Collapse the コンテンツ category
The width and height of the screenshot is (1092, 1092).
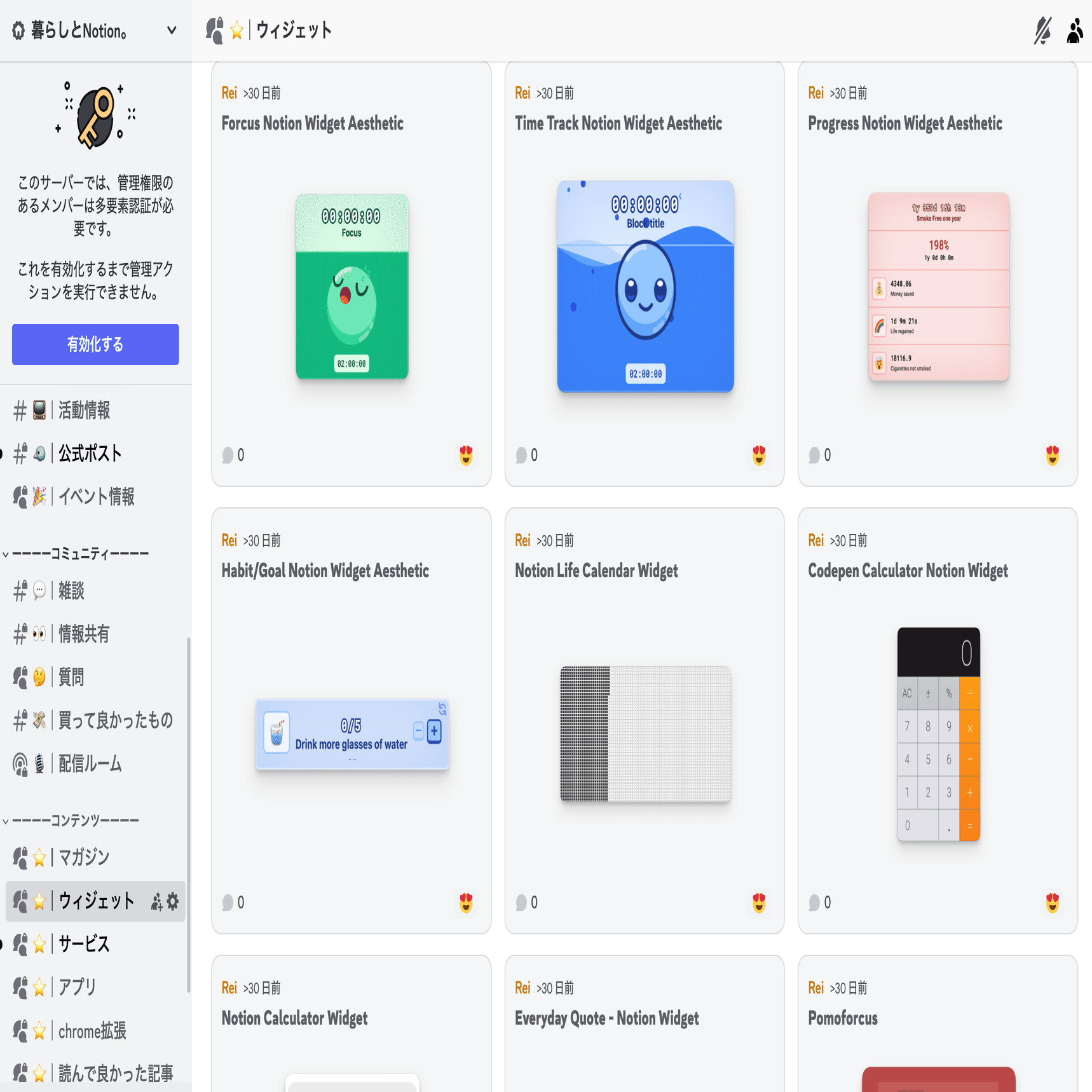[x=71, y=821]
